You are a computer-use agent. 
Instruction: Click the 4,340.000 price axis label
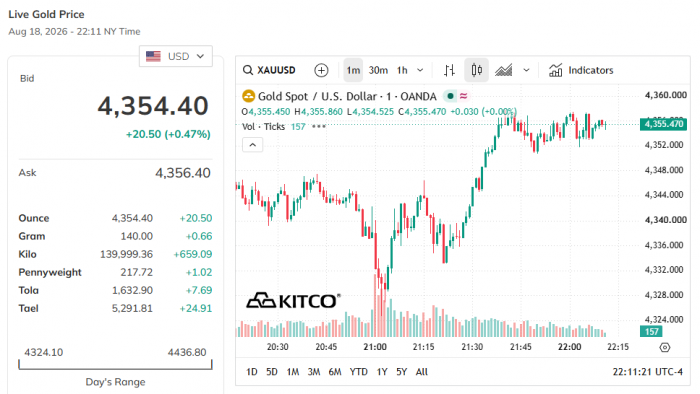pyautogui.click(x=666, y=220)
